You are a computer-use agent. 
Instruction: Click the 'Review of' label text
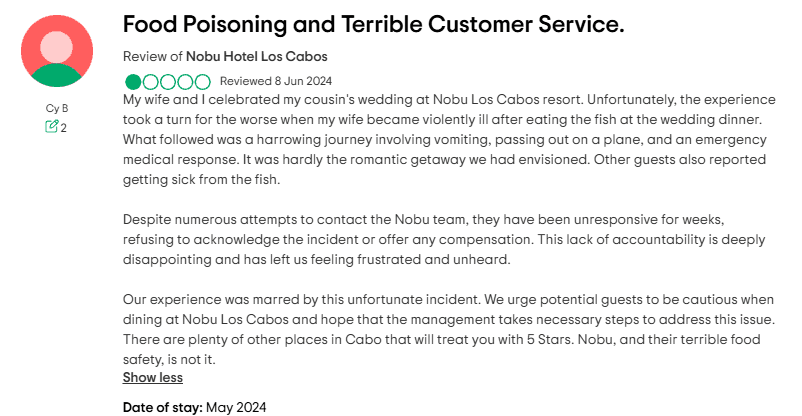click(153, 56)
